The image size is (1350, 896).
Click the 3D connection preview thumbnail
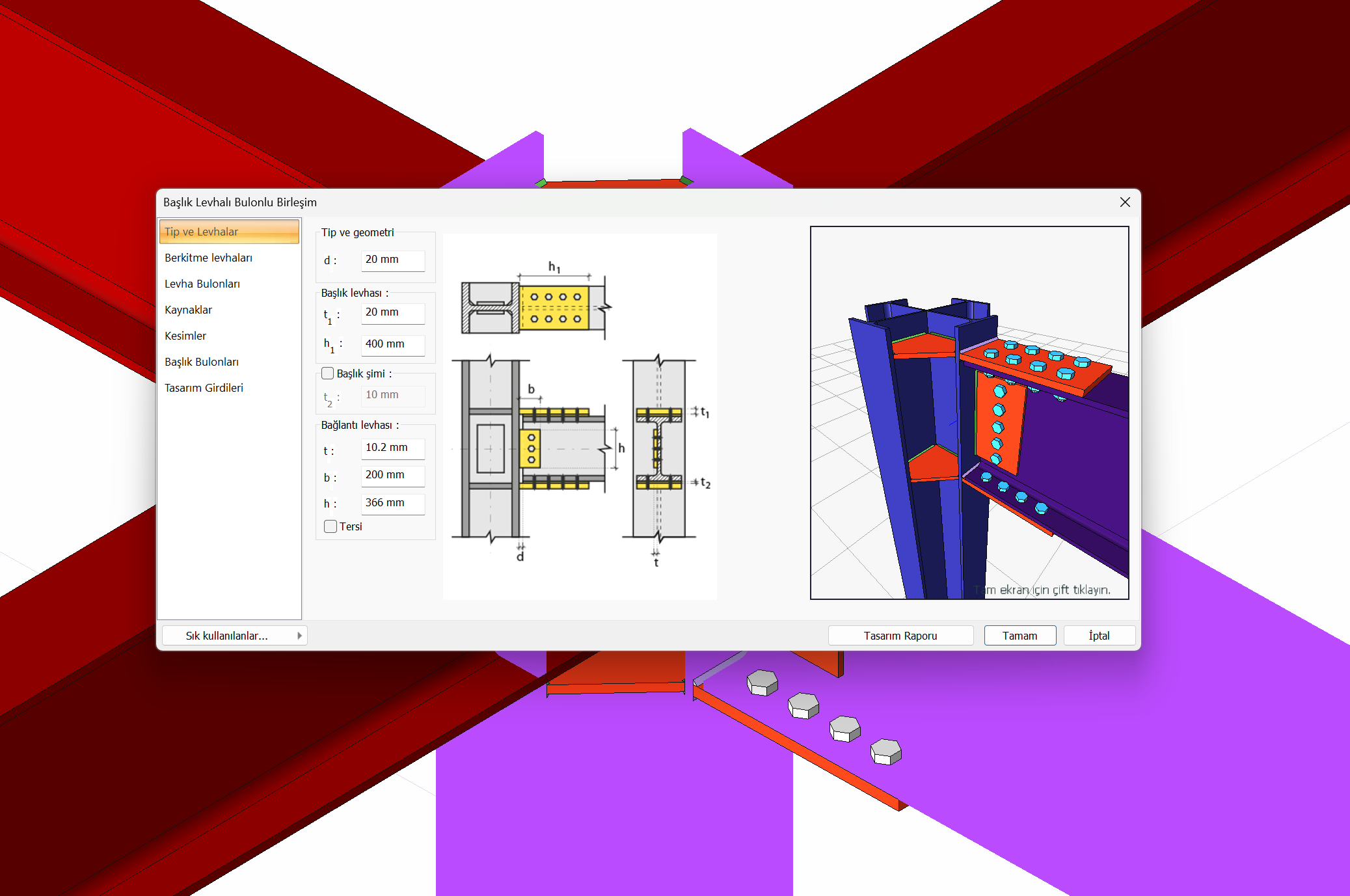(969, 413)
